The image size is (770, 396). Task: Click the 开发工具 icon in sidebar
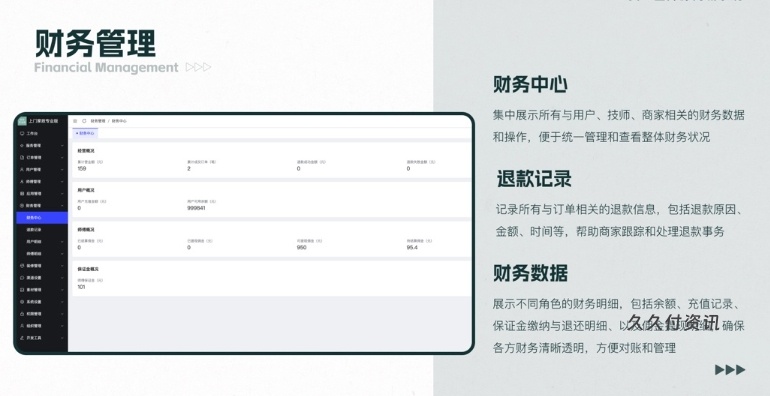[x=22, y=338]
